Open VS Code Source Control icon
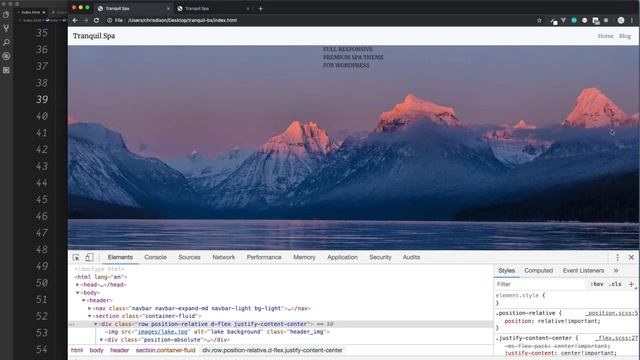This screenshot has width=640, height=360. click(6, 29)
